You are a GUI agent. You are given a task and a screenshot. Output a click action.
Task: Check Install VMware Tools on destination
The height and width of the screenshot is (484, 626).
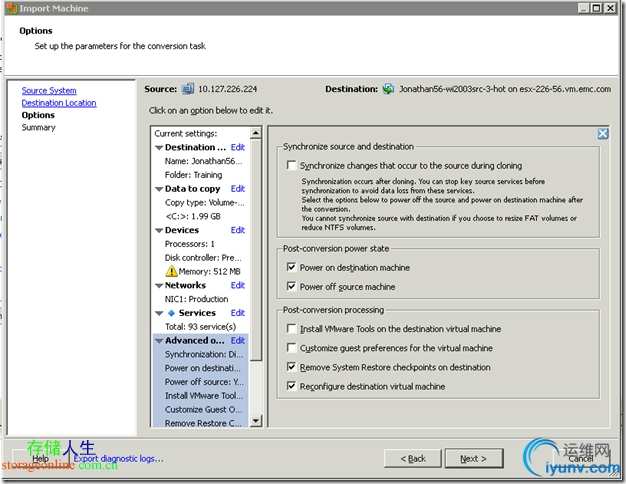pos(291,329)
